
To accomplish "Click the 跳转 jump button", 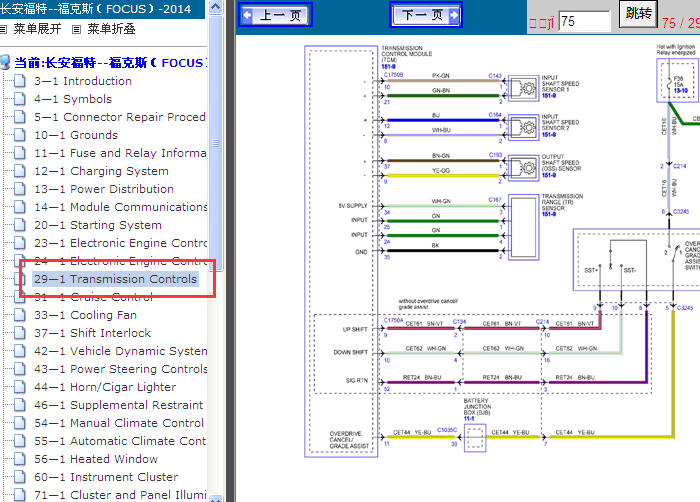I will click(x=638, y=14).
